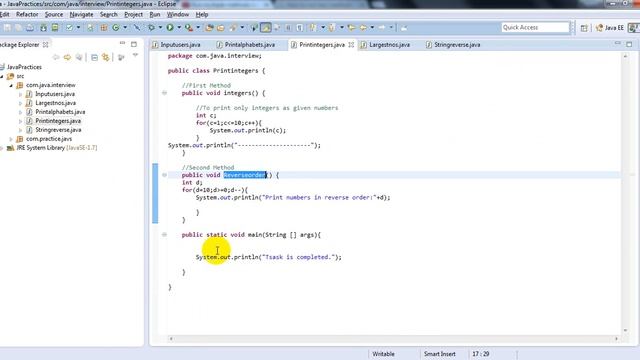Viewport: 640px width, 360px height.
Task: Click the New Java Package icon
Action: [104, 28]
